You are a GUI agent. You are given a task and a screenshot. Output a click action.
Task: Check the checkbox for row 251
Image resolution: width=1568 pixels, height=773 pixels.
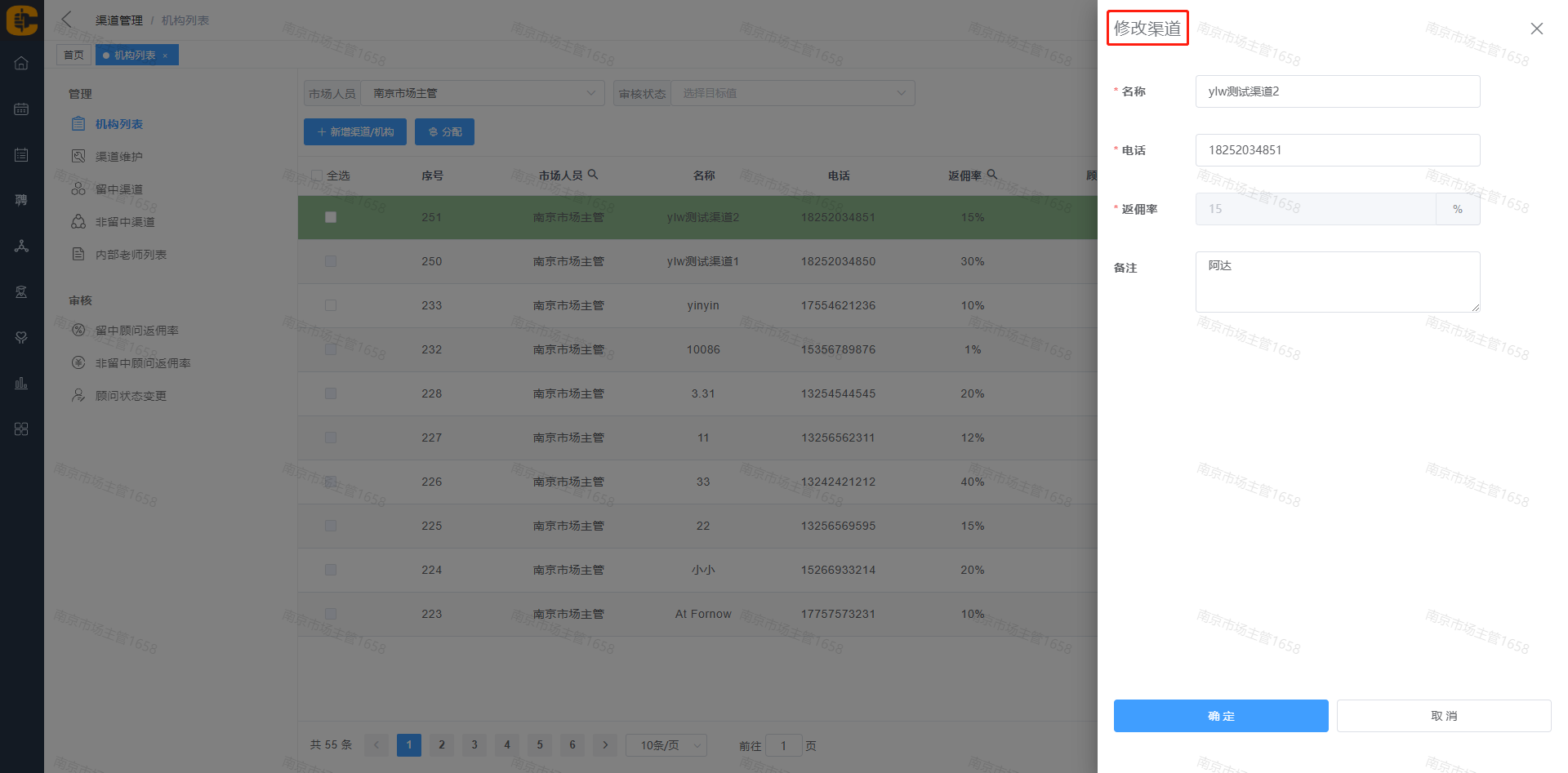pyautogui.click(x=331, y=217)
